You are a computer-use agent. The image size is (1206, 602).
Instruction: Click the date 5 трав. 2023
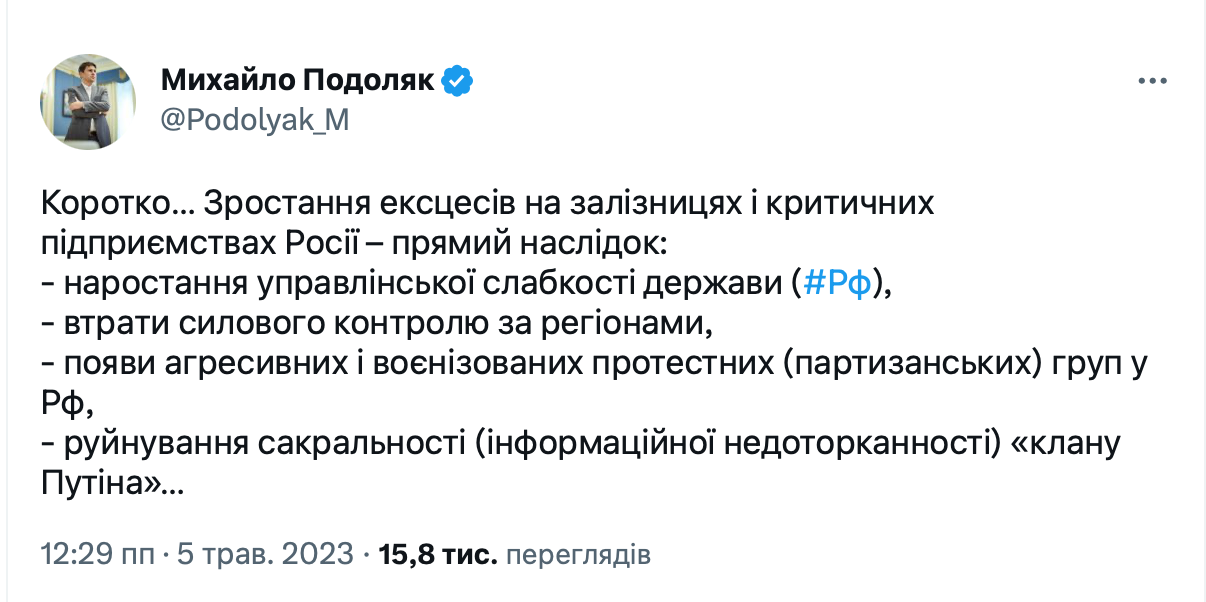coord(265,553)
